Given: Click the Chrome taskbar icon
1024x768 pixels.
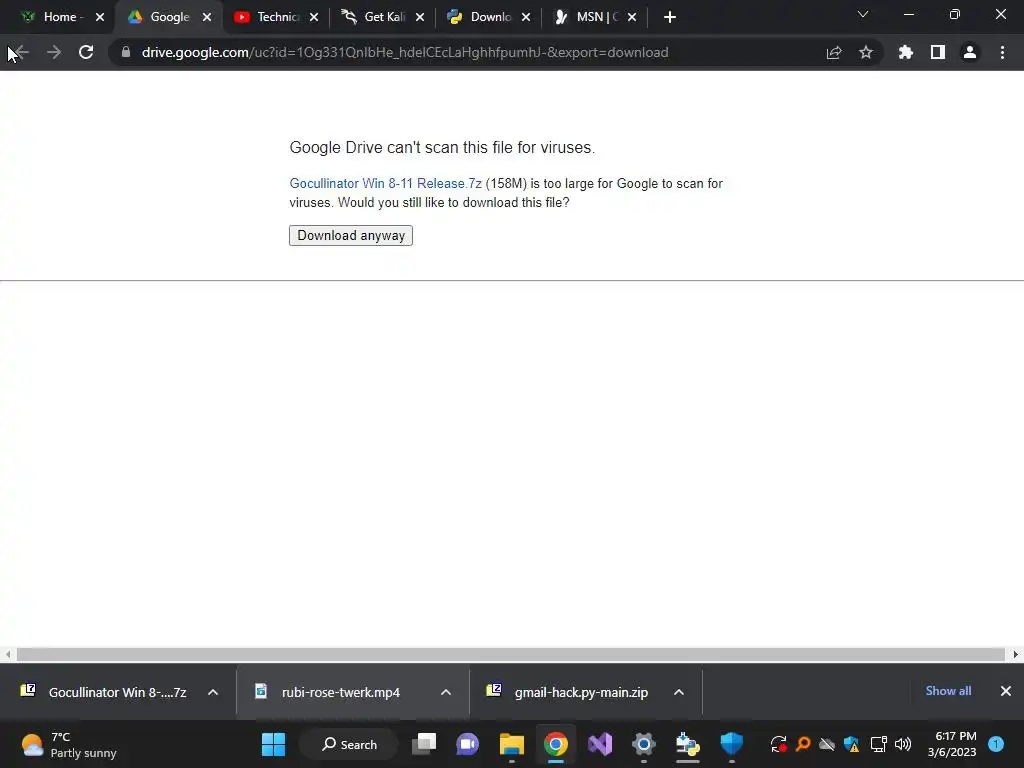Looking at the screenshot, I should (x=556, y=744).
